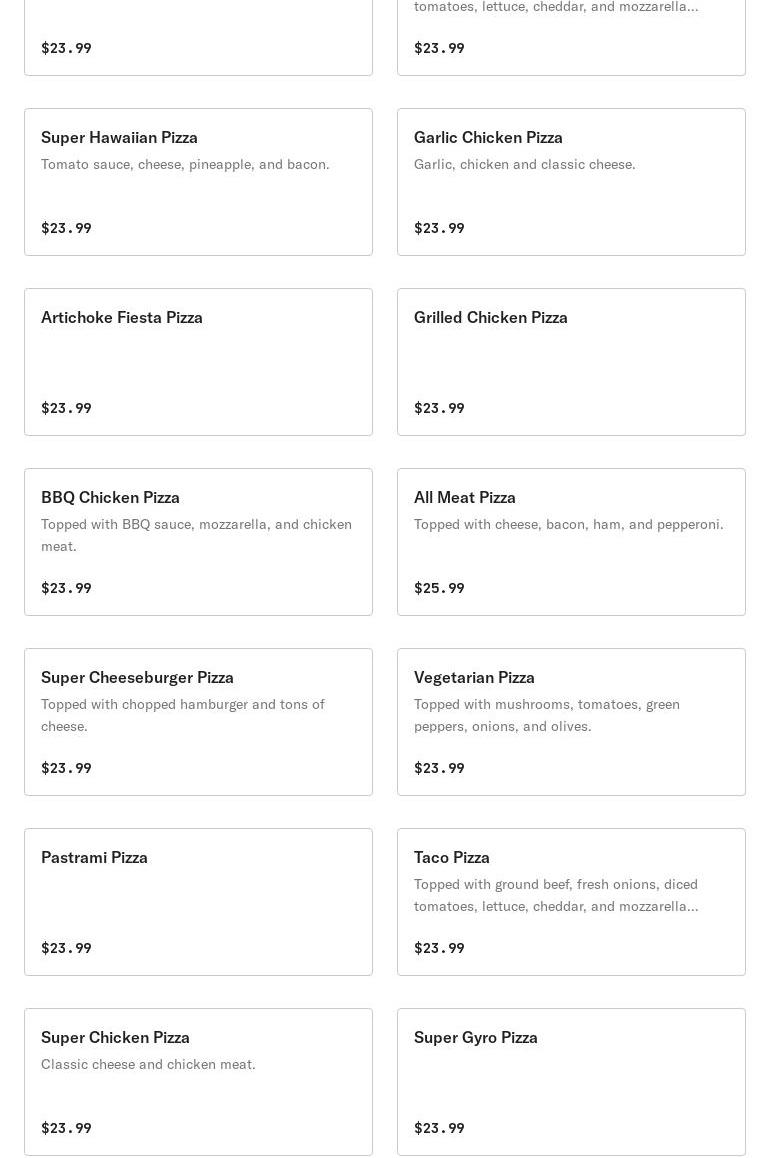The width and height of the screenshot is (770, 1158).
Task: Click the Vegetarian Pizza toppings description
Action: [x=547, y=715]
